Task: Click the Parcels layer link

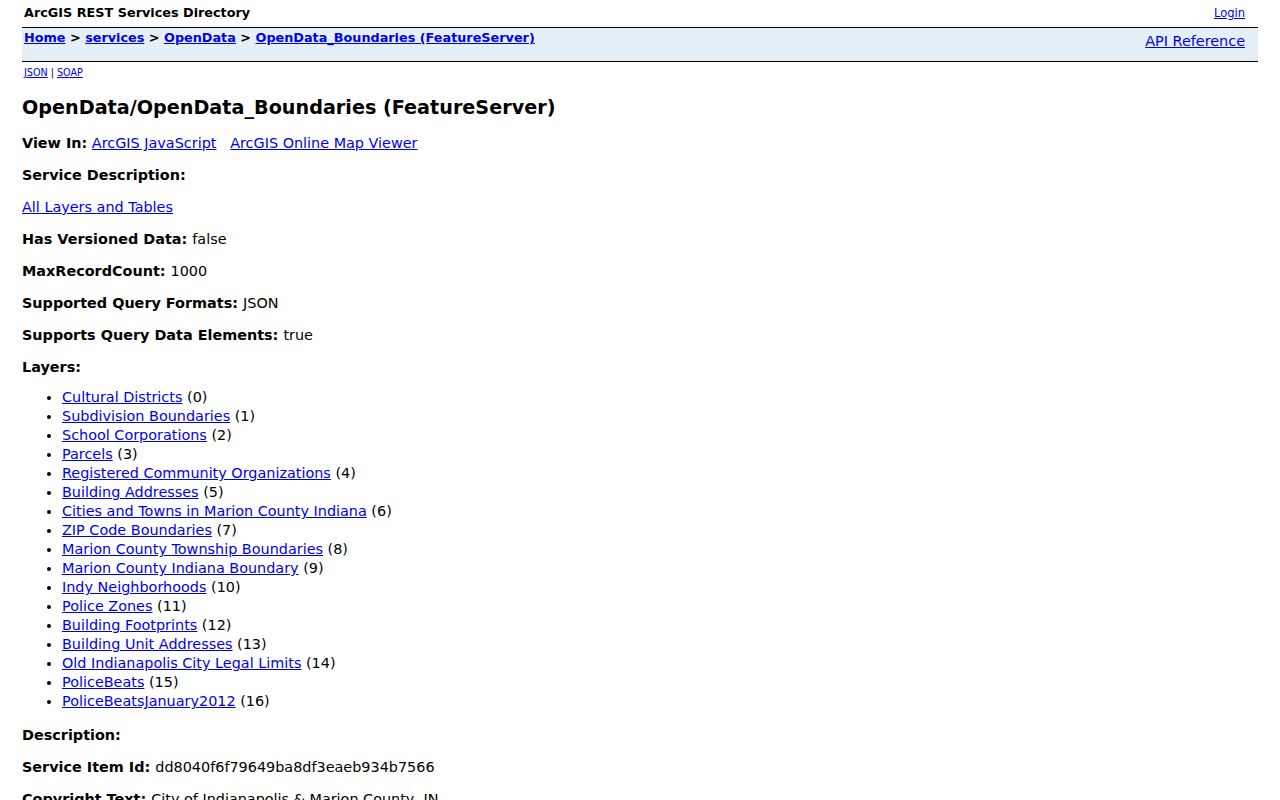Action: coord(87,454)
